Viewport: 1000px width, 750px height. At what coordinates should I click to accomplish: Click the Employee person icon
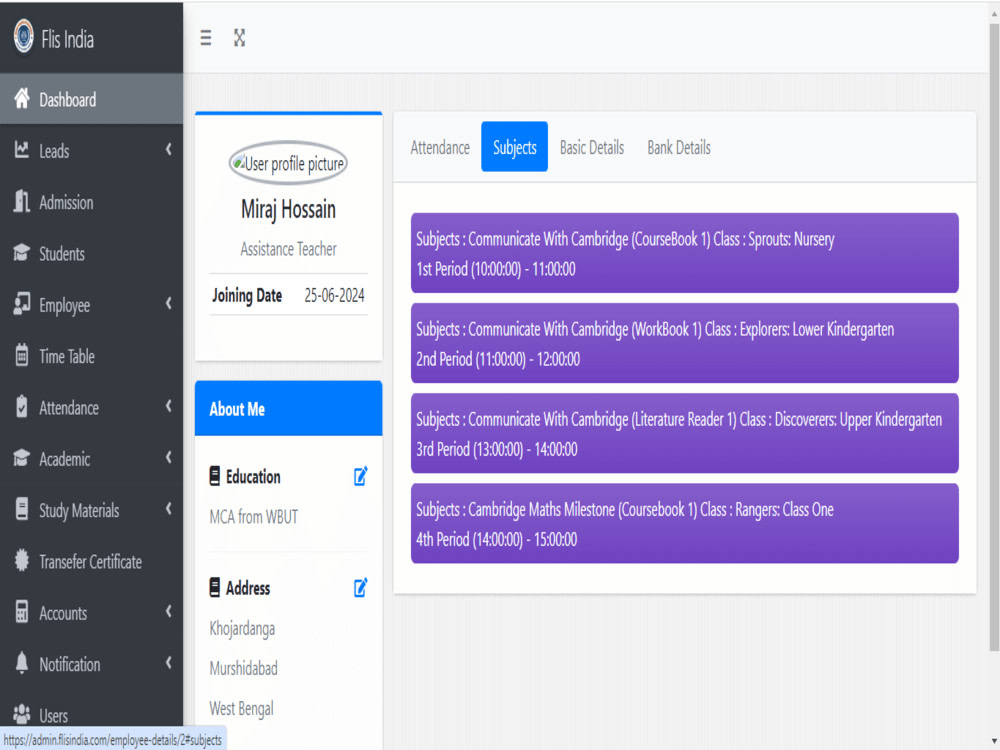point(22,304)
